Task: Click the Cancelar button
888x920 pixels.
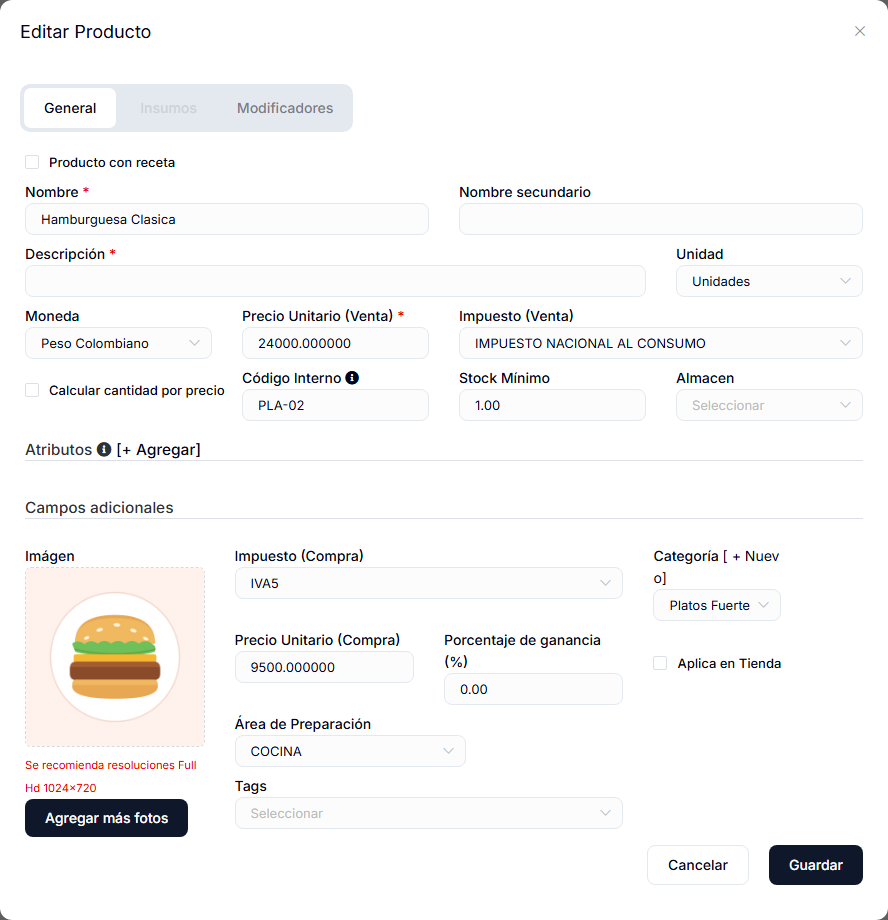Action: [x=698, y=865]
